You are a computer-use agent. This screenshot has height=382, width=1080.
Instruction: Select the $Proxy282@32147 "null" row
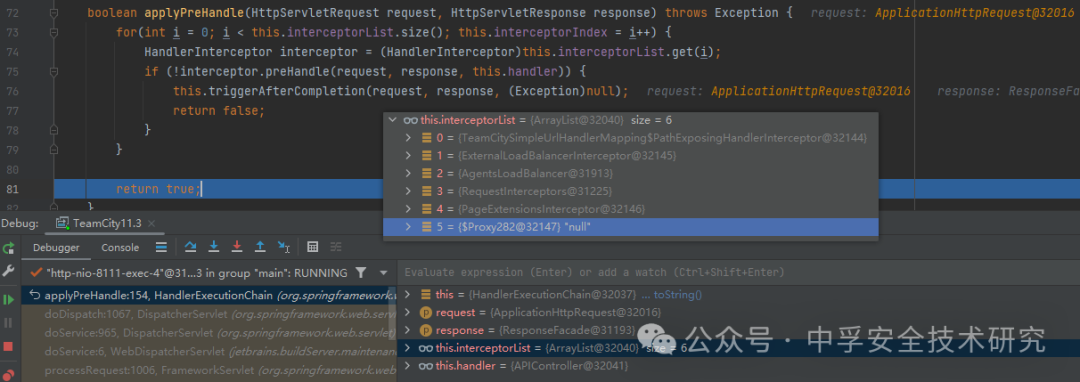coord(631,226)
